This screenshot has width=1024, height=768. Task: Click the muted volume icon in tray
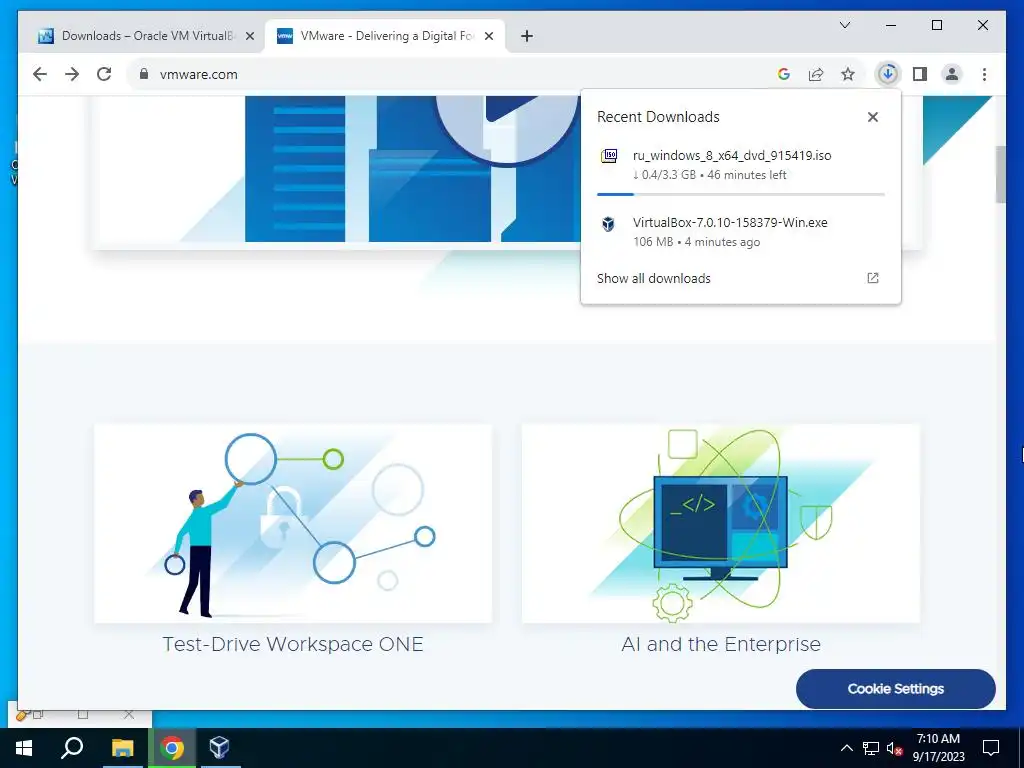(x=895, y=748)
